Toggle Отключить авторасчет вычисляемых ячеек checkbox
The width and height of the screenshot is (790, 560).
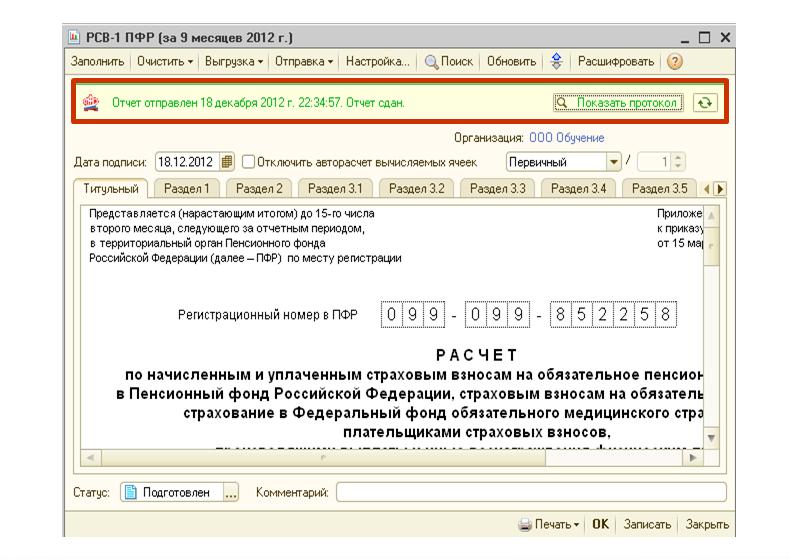[x=249, y=162]
